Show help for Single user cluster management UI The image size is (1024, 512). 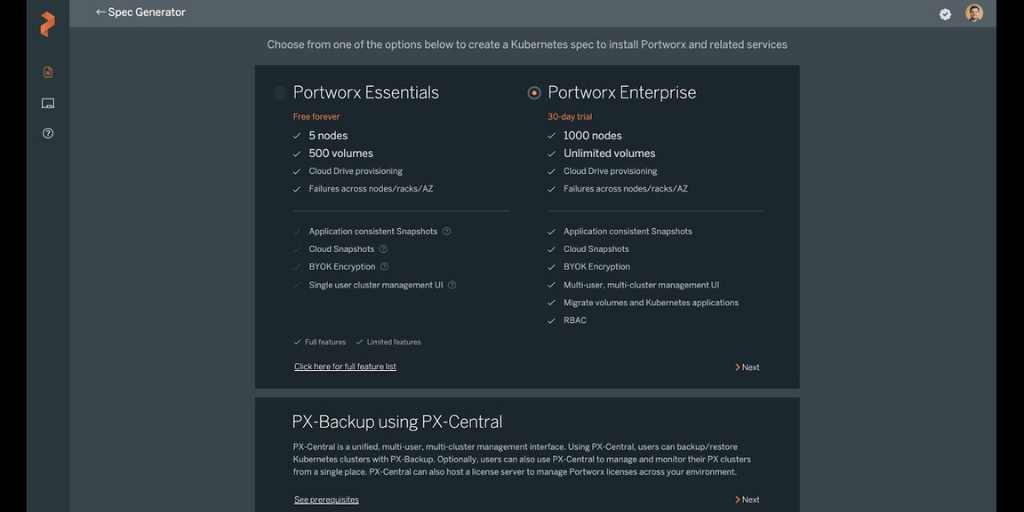click(x=452, y=285)
